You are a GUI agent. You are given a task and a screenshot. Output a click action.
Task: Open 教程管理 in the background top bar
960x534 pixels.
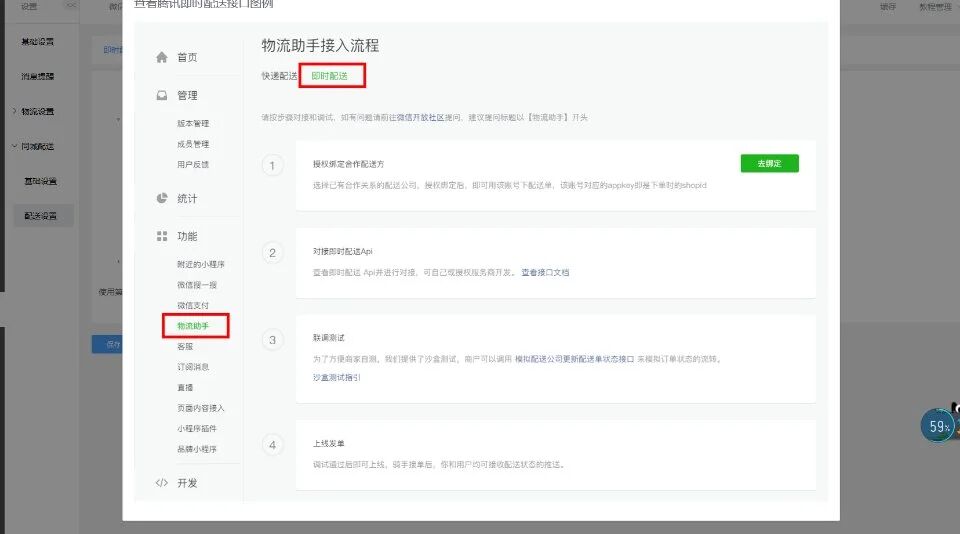coord(935,7)
